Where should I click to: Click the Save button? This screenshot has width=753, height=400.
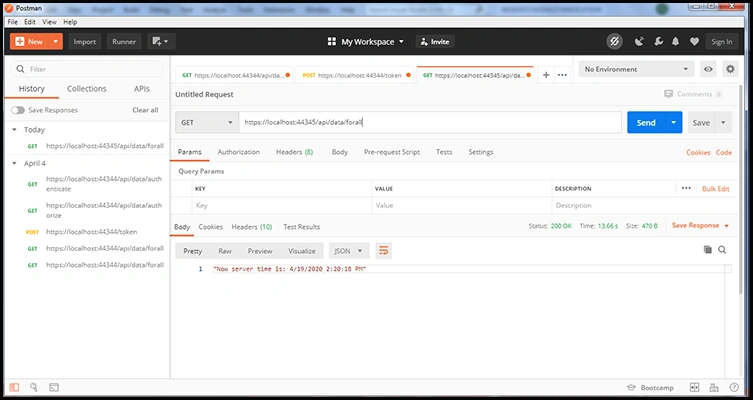coord(701,122)
